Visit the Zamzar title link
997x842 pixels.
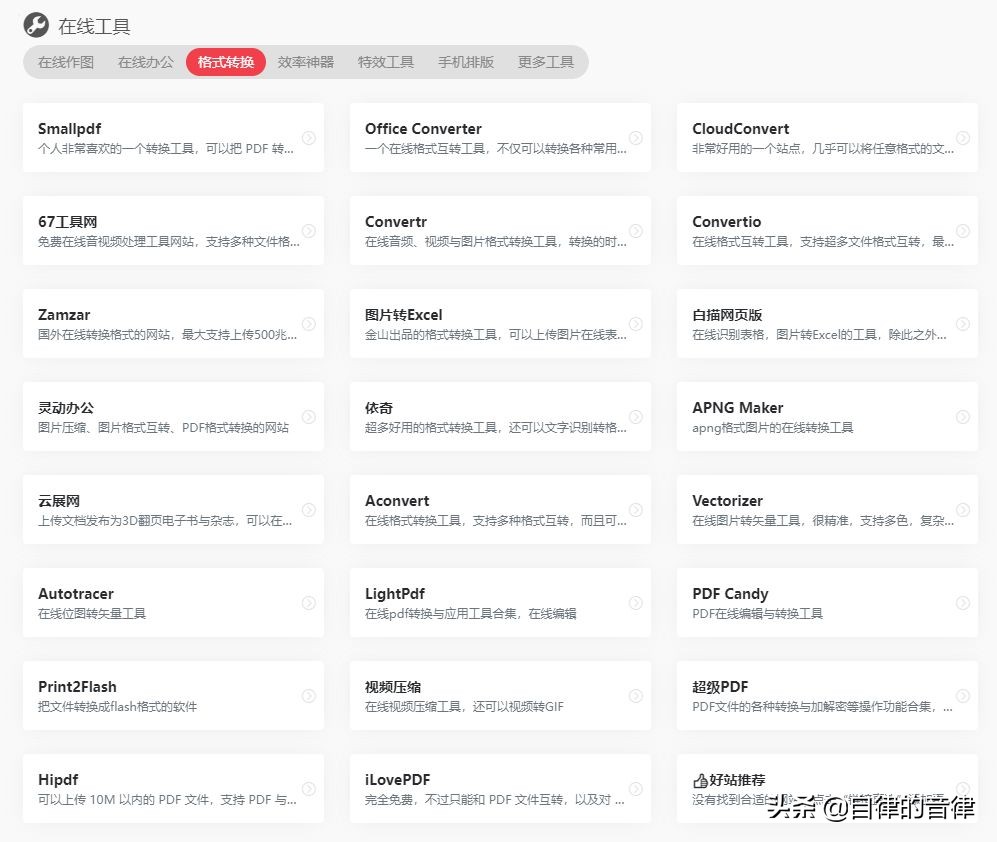[x=64, y=315]
